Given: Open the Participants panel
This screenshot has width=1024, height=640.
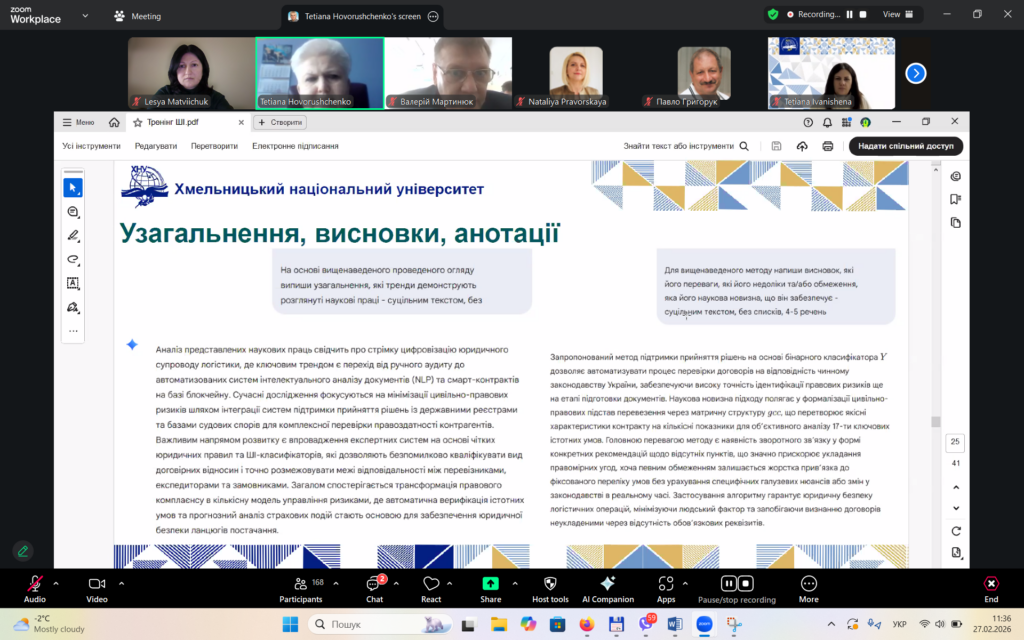Looking at the screenshot, I should [300, 584].
